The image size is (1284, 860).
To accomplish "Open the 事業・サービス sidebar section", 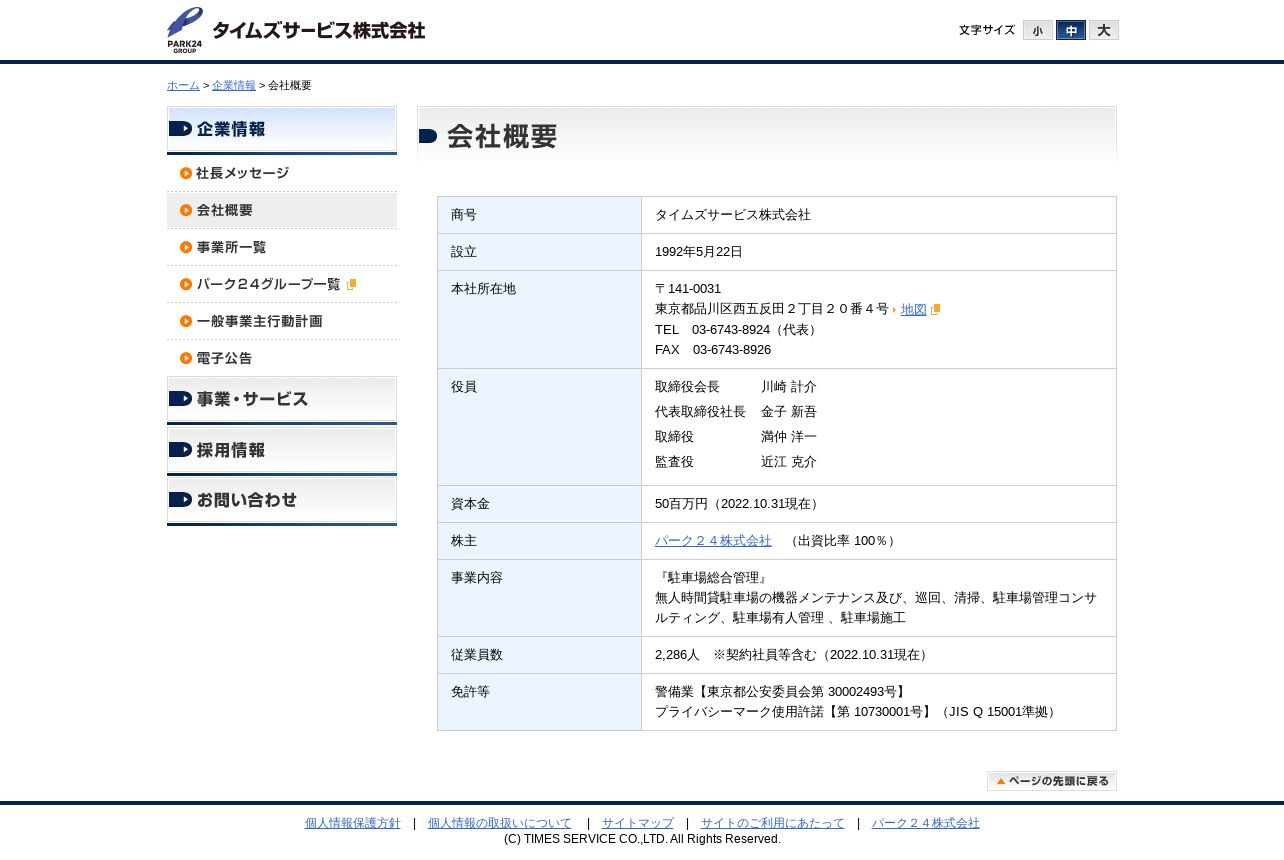I will pos(282,400).
